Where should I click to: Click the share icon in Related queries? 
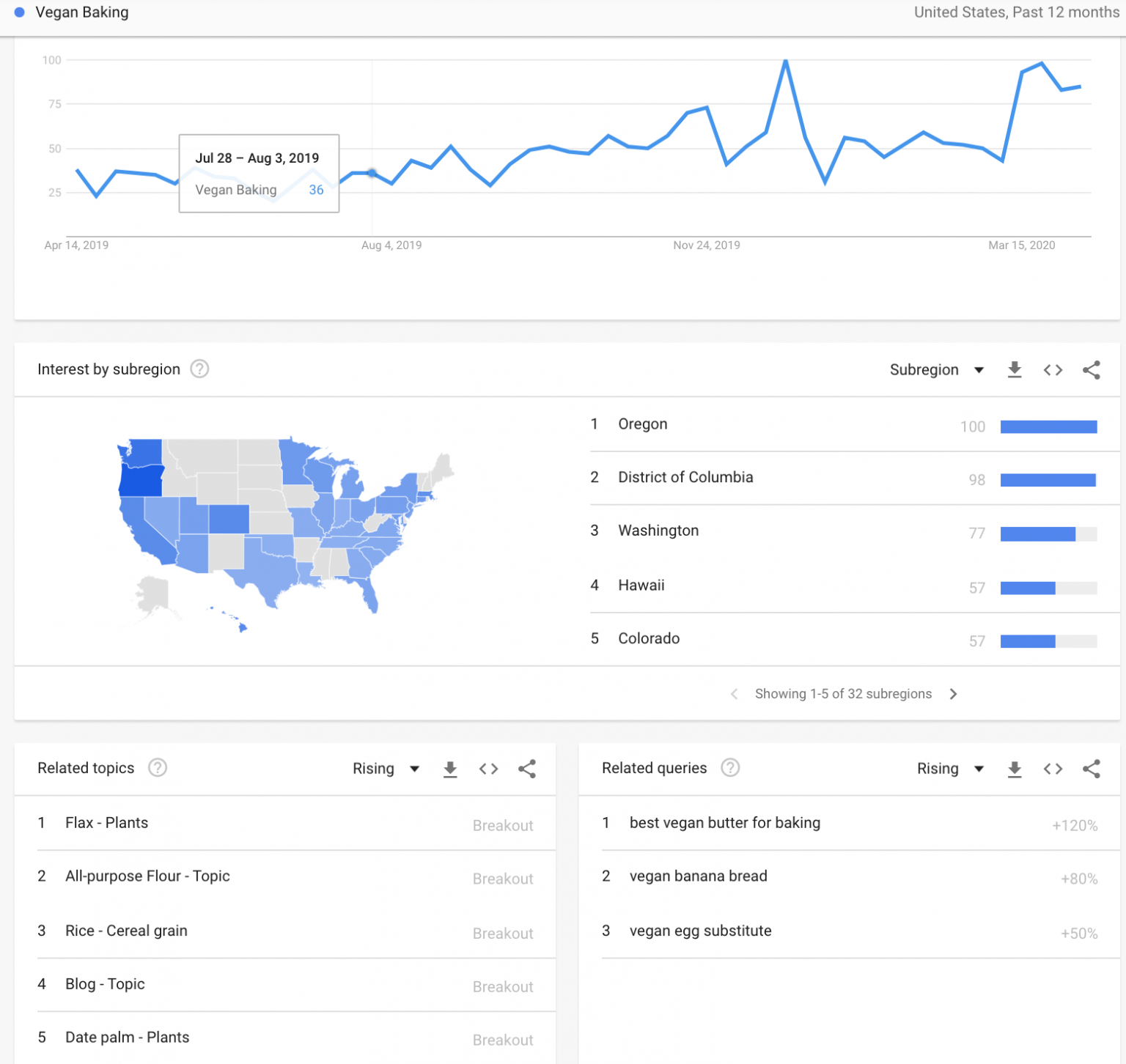point(1091,769)
